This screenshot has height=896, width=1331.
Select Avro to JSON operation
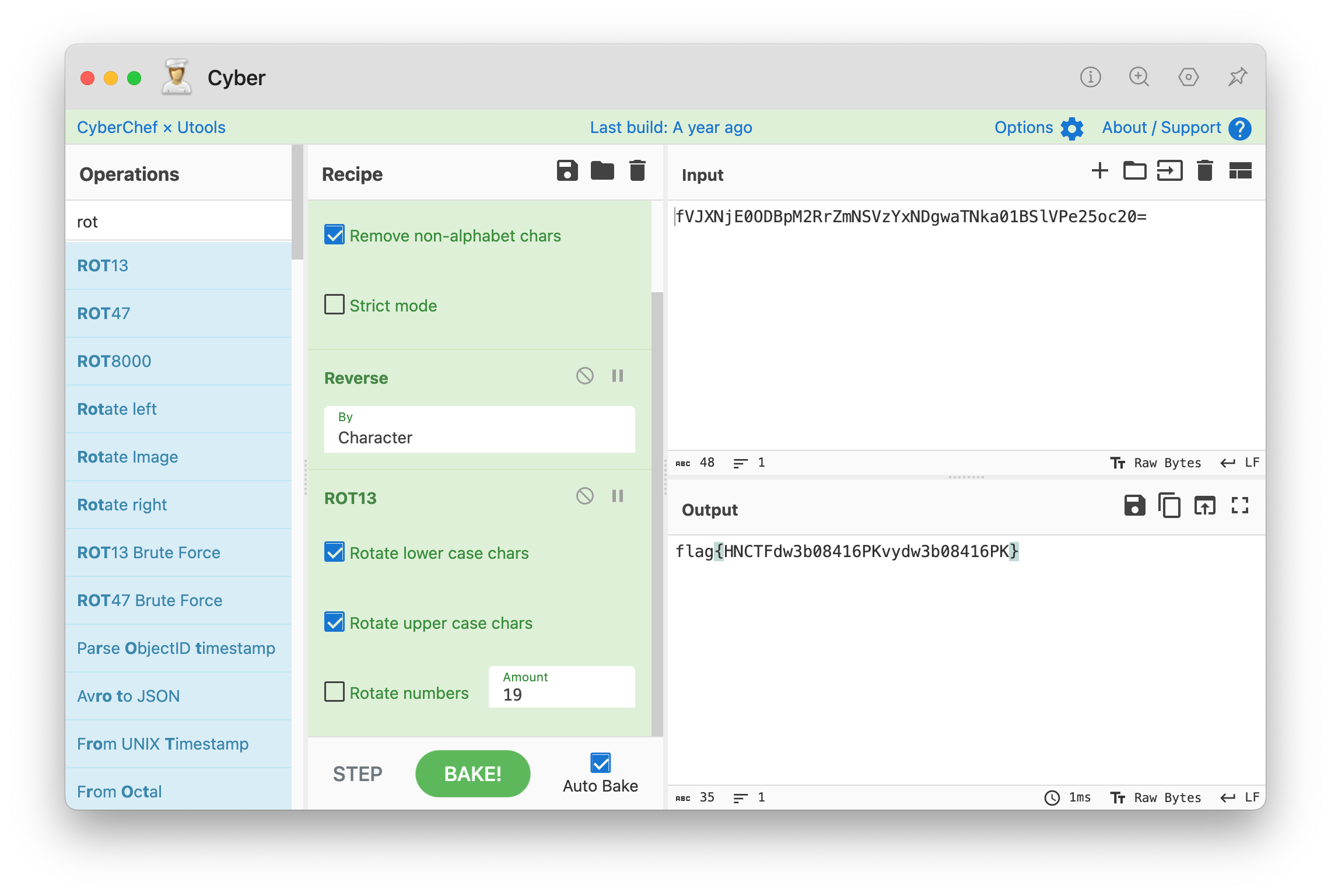pos(178,696)
